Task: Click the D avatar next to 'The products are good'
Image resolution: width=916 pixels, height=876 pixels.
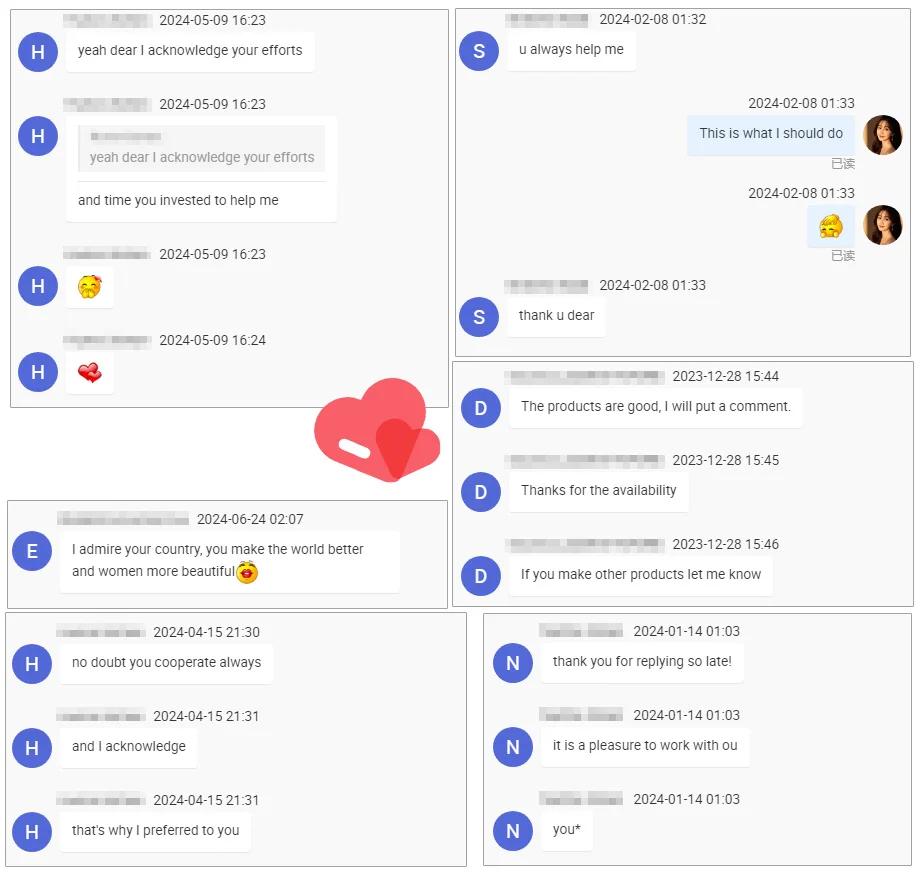Action: (481, 408)
